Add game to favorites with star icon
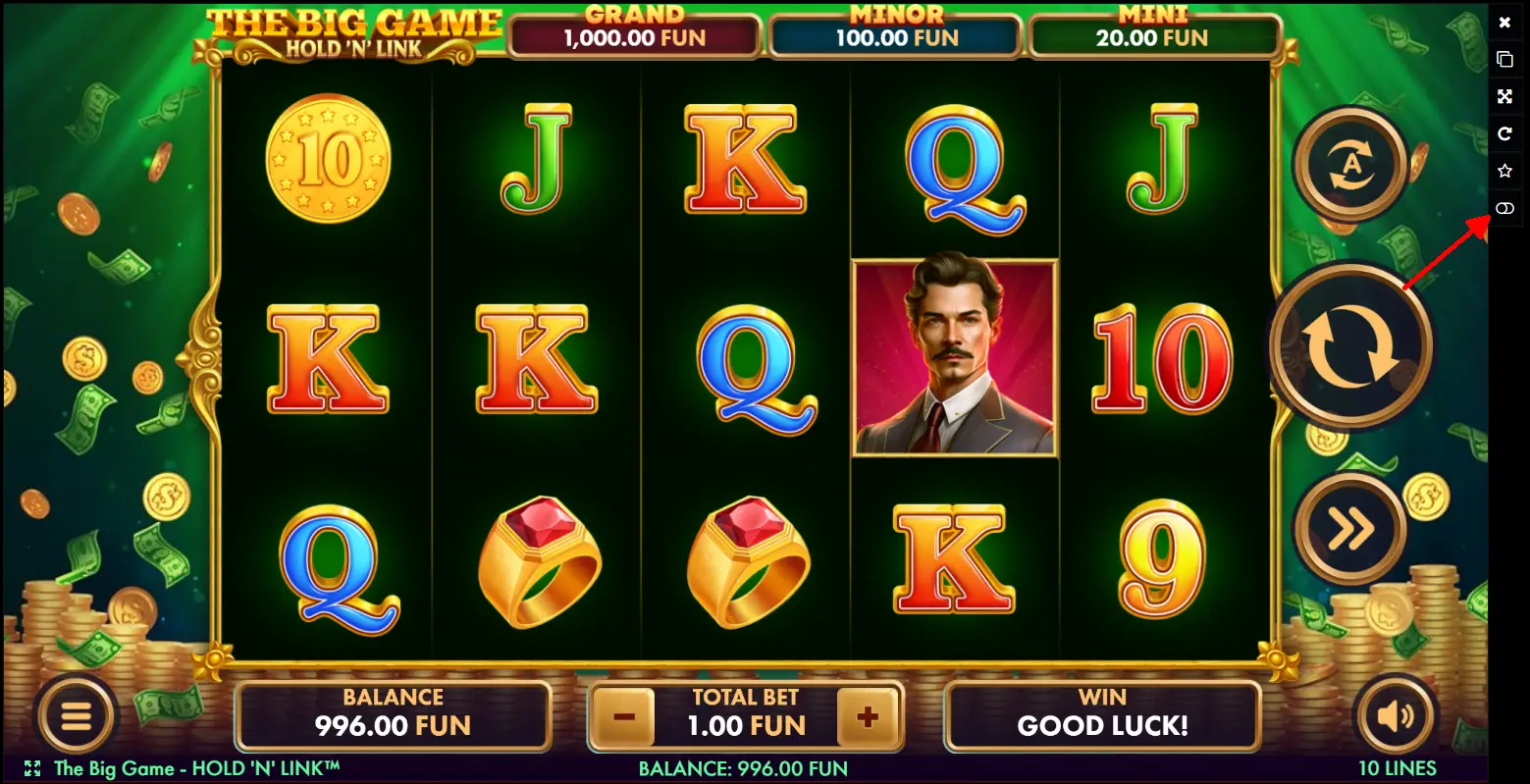 [x=1504, y=171]
